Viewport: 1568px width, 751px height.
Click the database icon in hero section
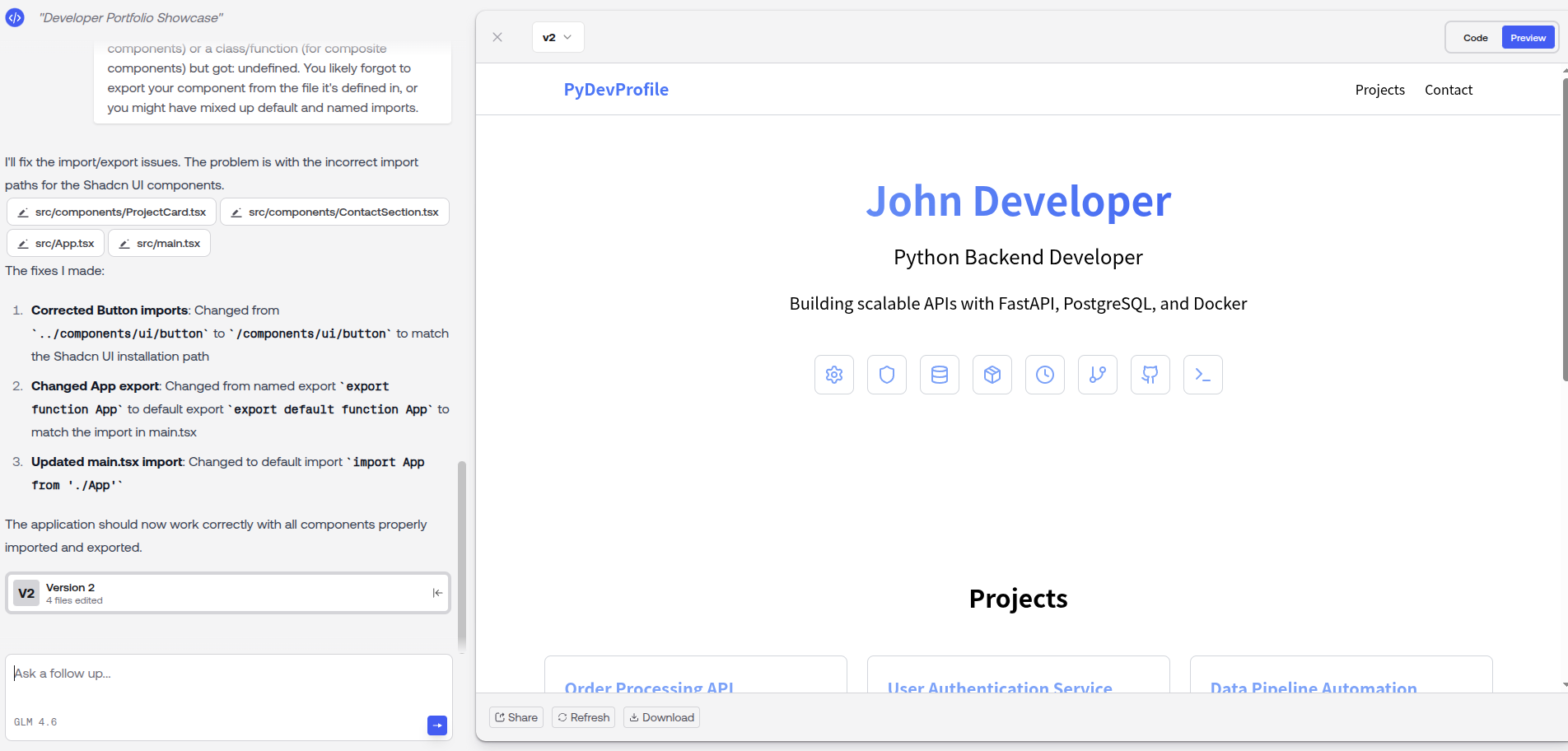[x=939, y=375]
